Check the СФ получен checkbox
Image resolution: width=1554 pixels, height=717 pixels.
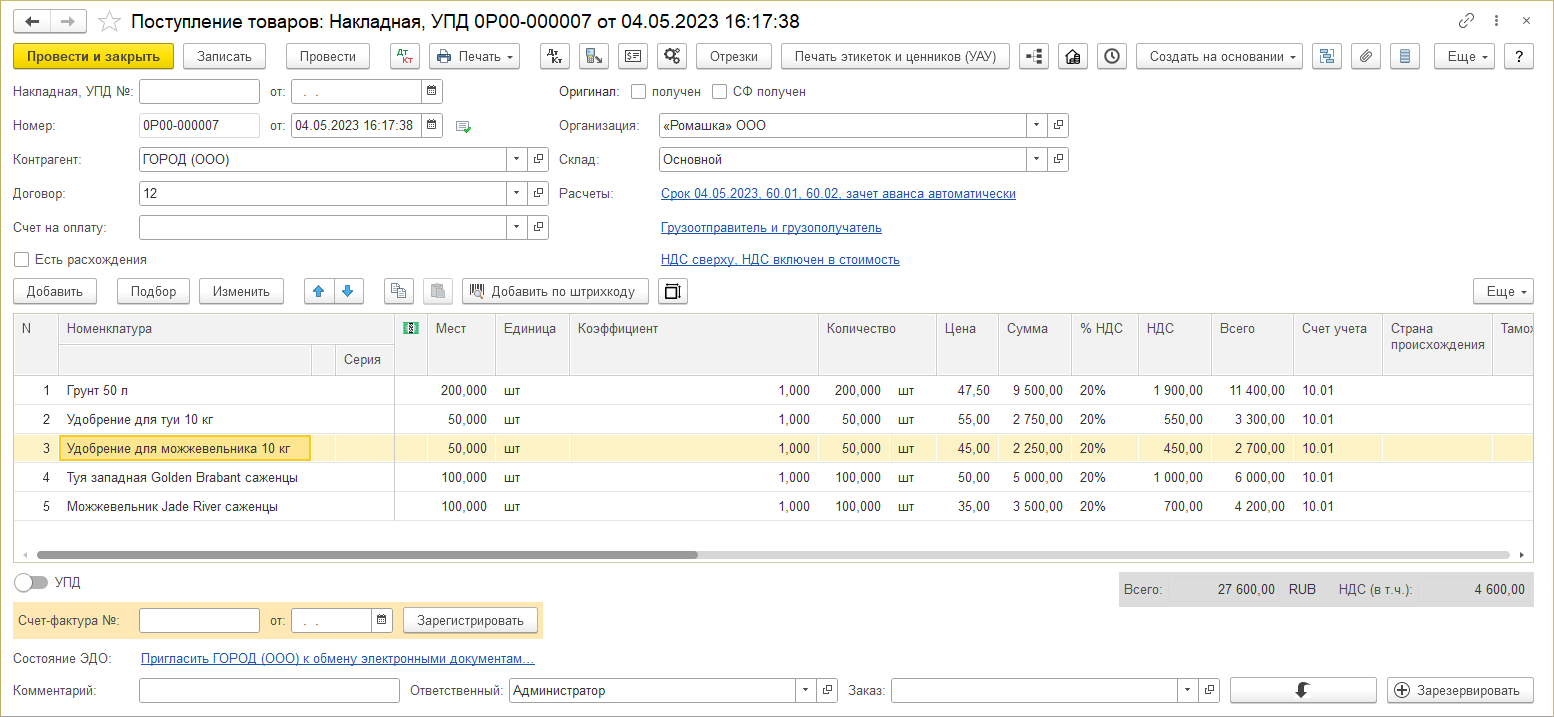[x=719, y=91]
